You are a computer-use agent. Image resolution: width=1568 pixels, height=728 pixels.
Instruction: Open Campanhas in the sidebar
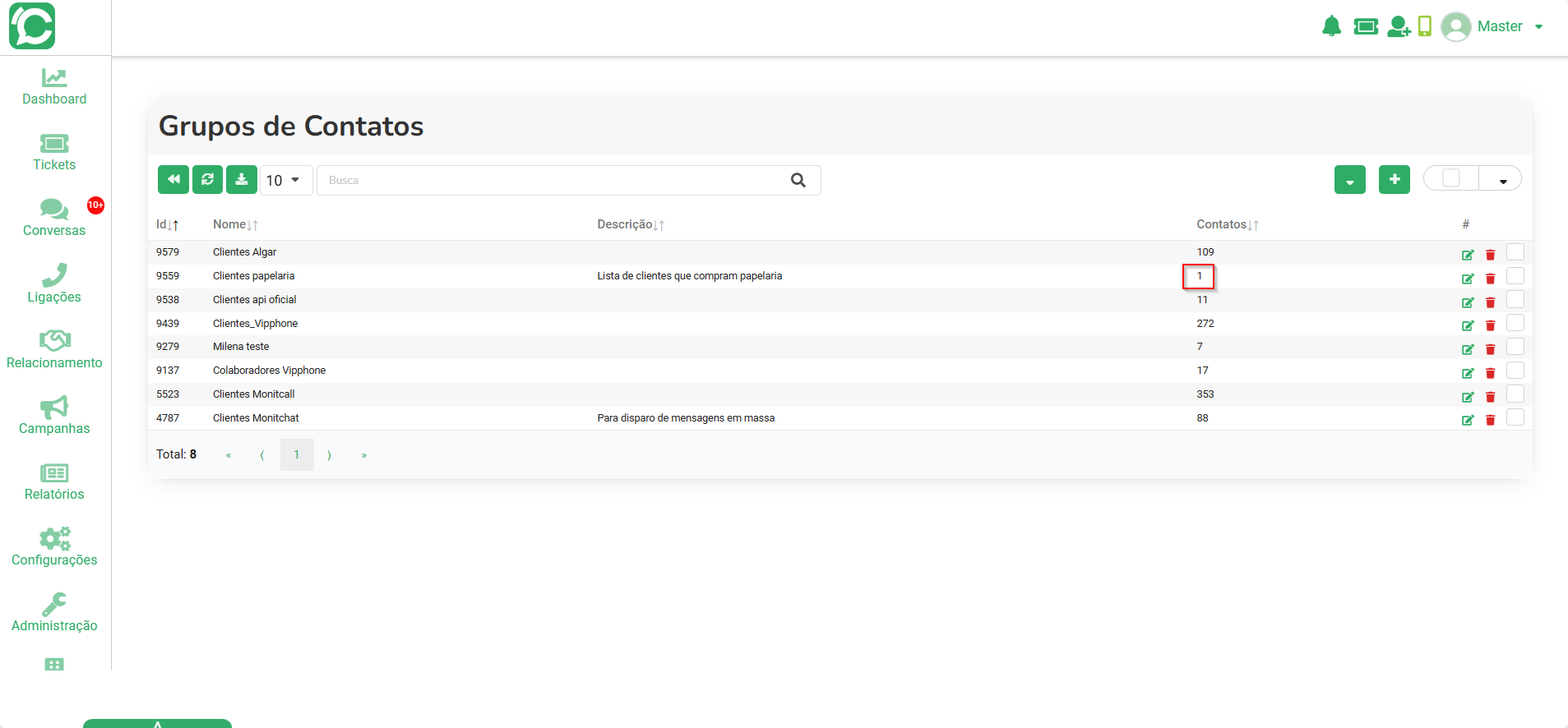54,416
